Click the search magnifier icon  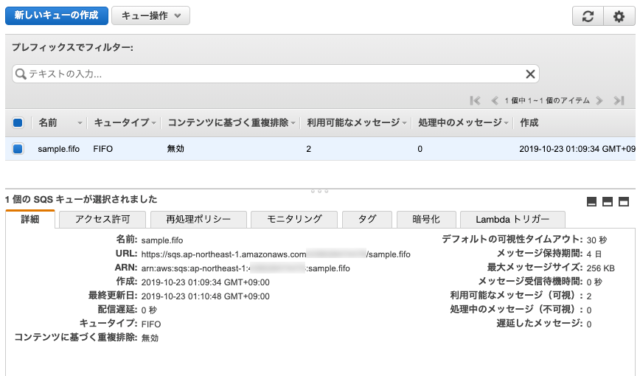coord(20,74)
